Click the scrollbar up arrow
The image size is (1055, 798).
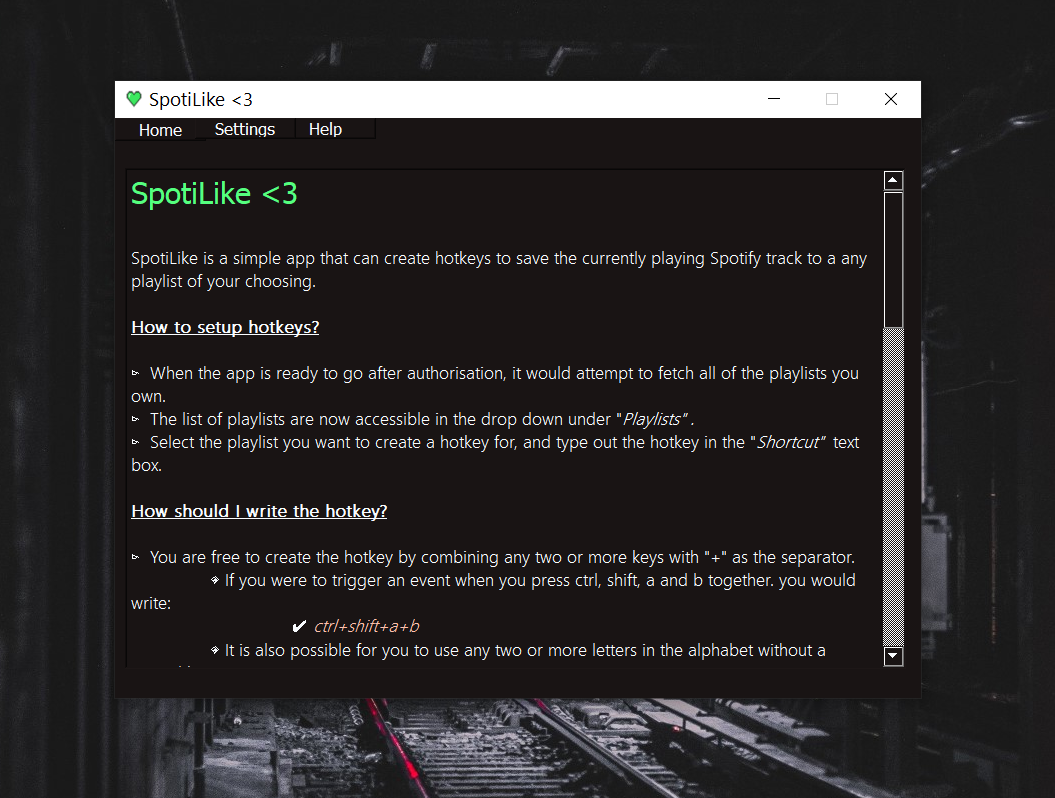(x=893, y=180)
